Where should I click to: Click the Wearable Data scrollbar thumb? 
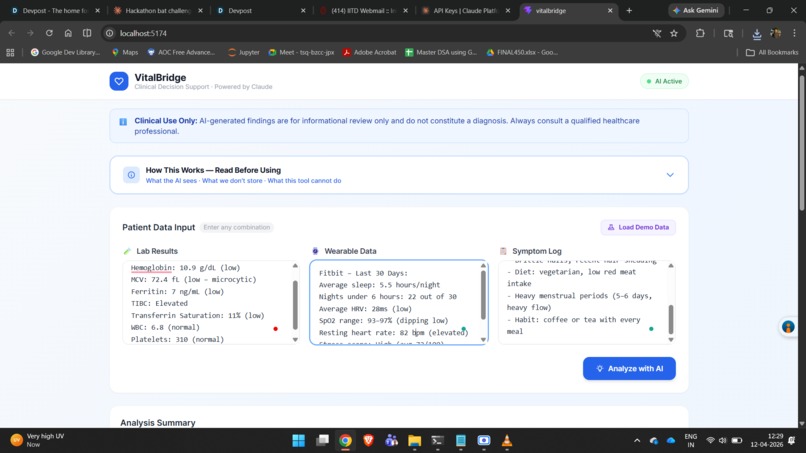coord(483,295)
